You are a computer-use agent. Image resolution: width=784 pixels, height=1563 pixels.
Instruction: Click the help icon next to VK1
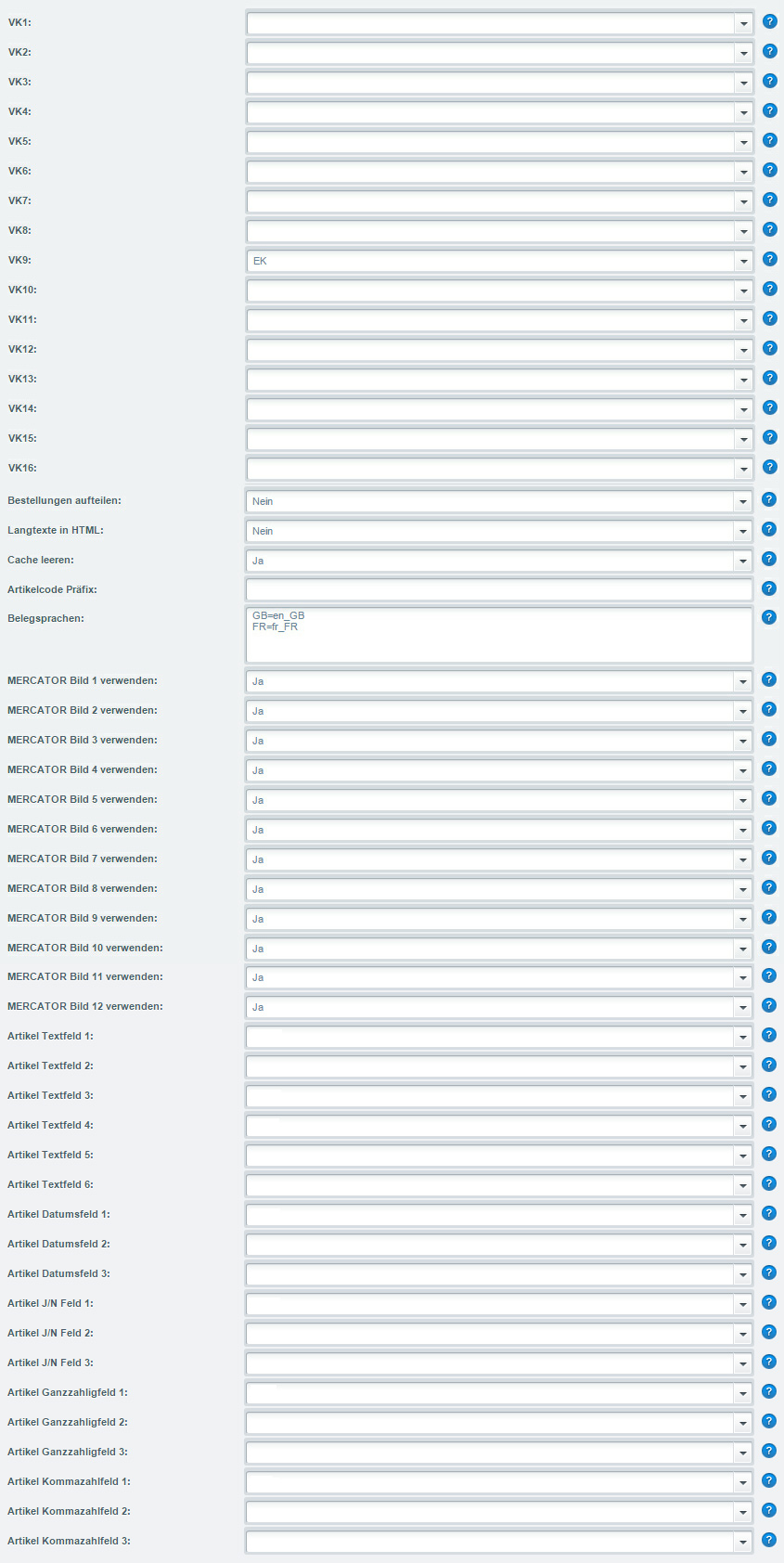769,21
